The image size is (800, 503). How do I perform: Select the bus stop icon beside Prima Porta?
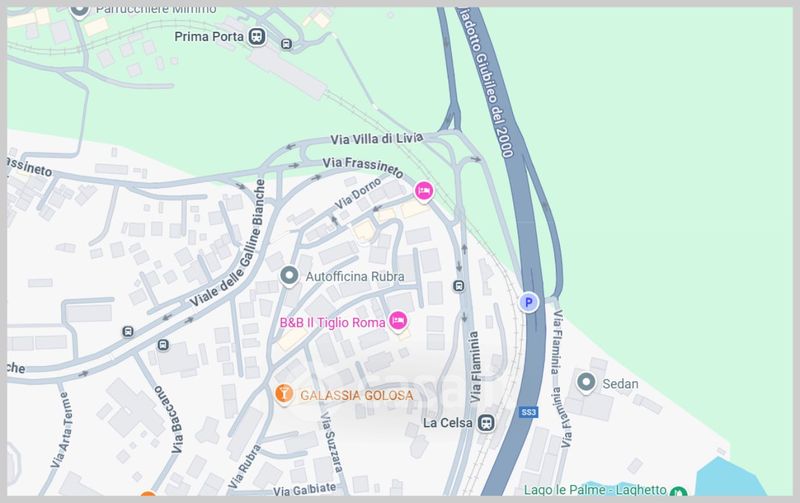[287, 44]
